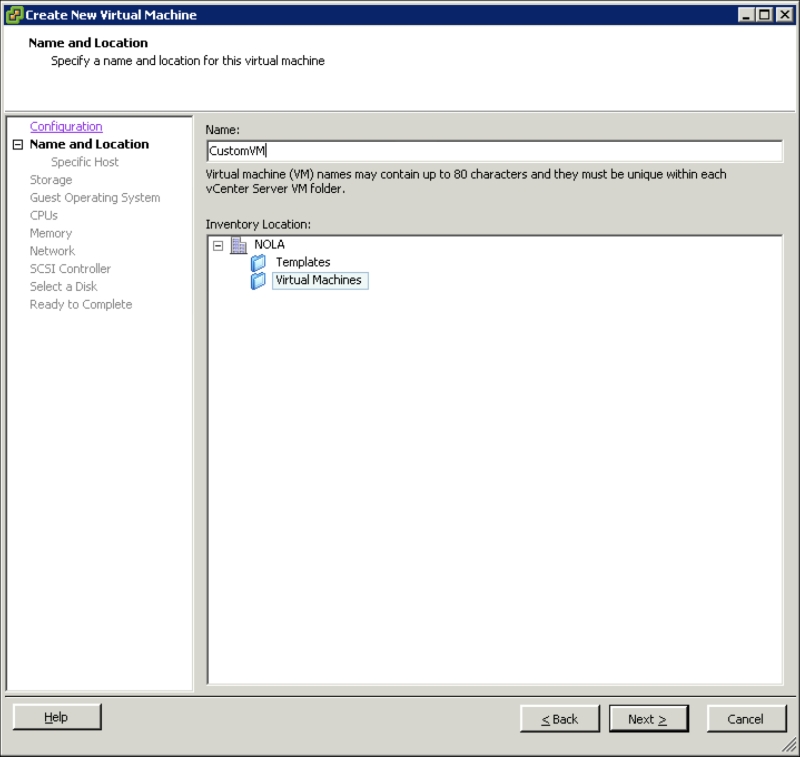Click the window resize grip corner
Viewport: 800px width, 757px height.
click(x=789, y=745)
